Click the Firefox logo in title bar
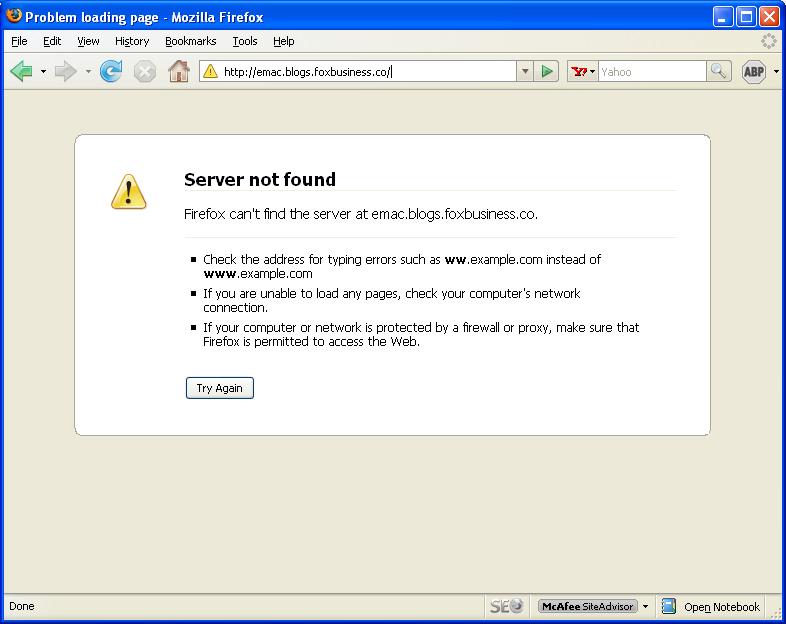786x624 pixels. [14, 16]
